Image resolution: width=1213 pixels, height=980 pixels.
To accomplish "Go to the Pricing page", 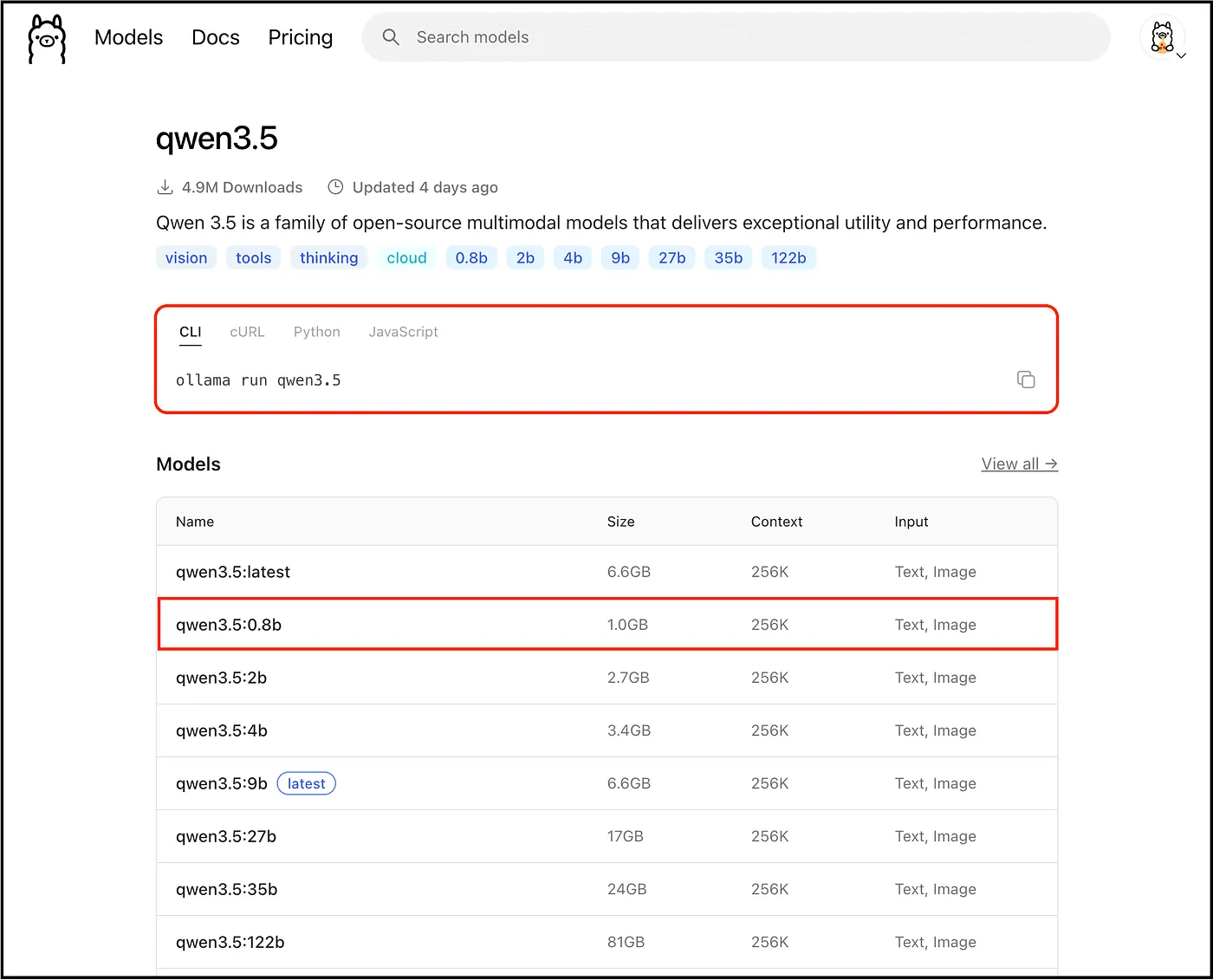I will [301, 37].
